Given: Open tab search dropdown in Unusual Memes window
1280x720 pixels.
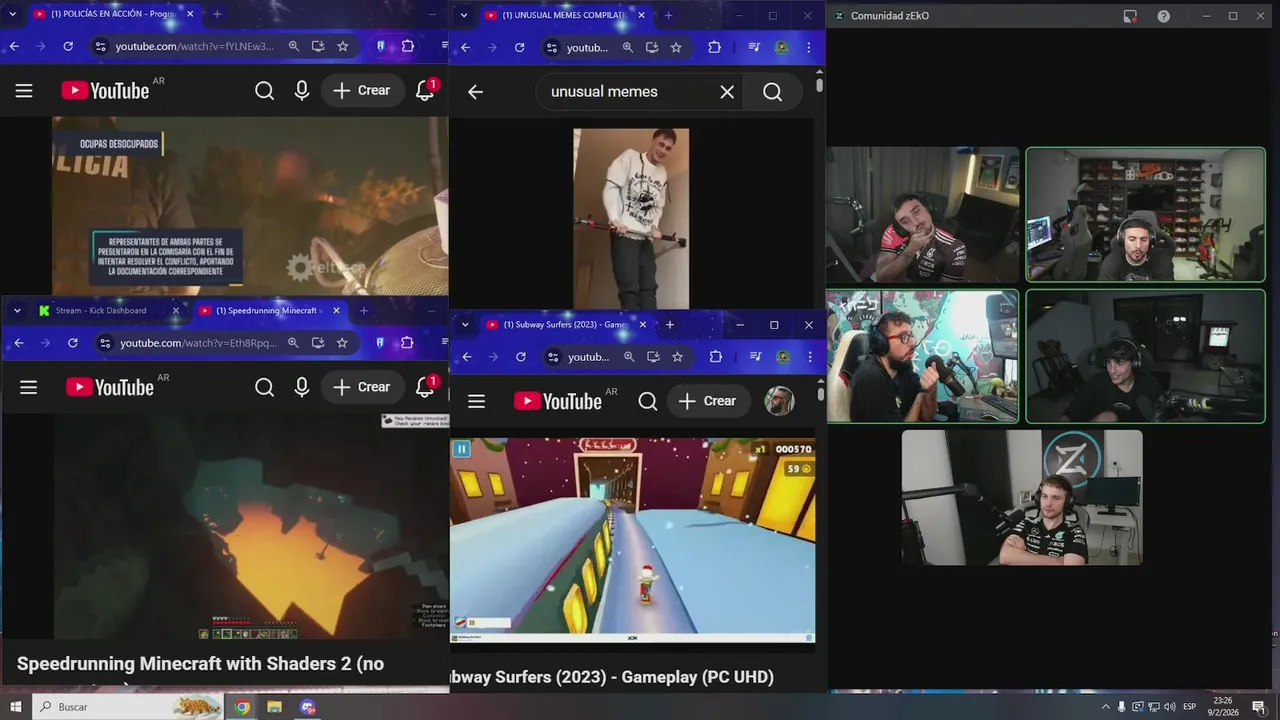Looking at the screenshot, I should [x=464, y=15].
